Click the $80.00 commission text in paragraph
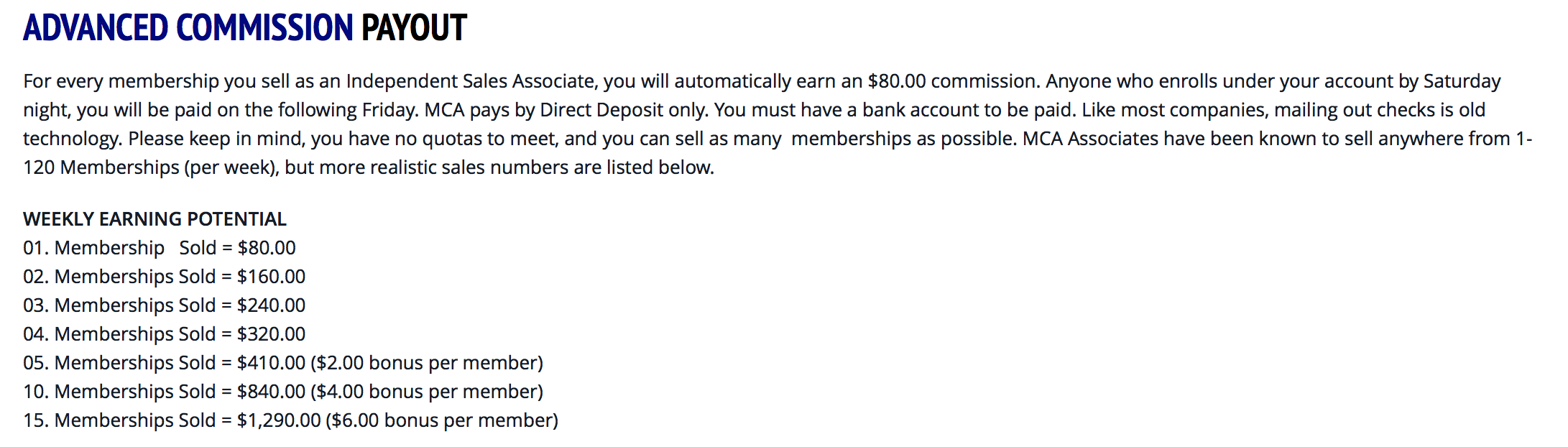 tap(953, 81)
